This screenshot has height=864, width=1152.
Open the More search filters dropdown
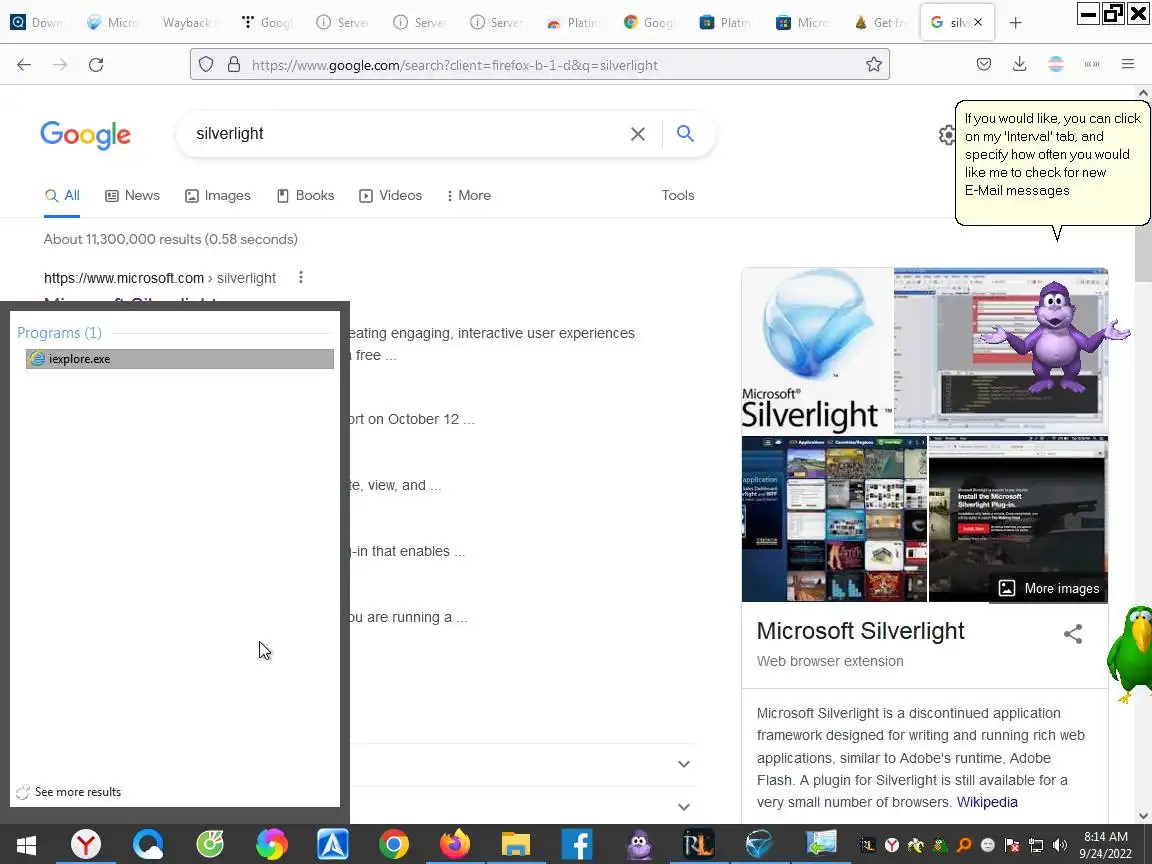pos(469,195)
